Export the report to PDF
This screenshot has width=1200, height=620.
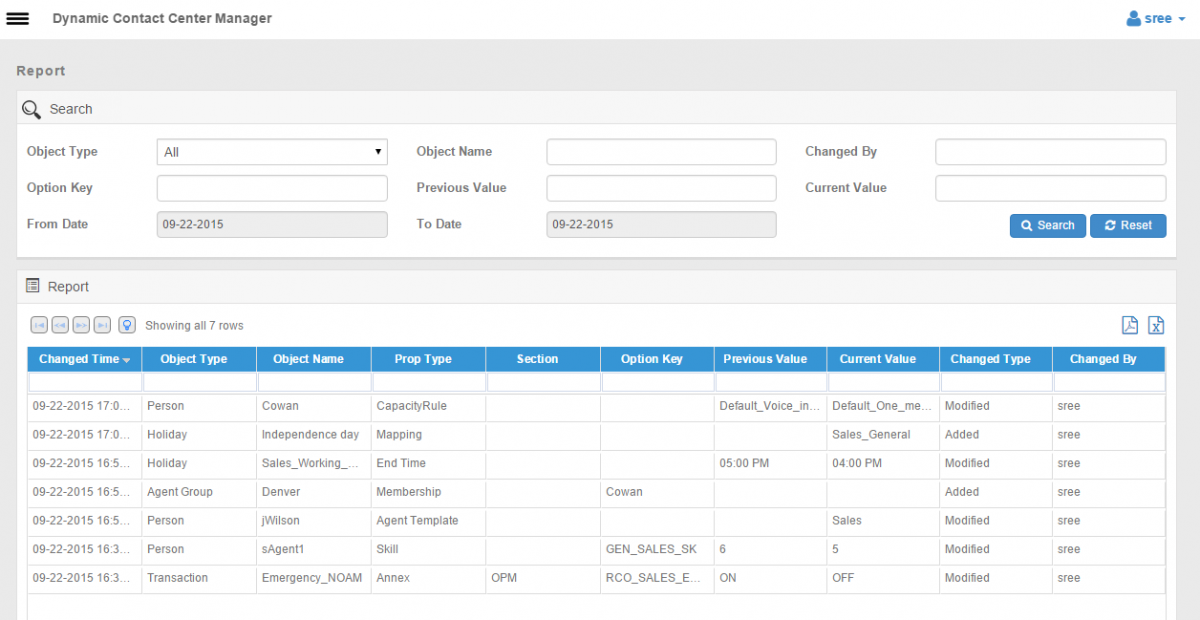point(1130,325)
